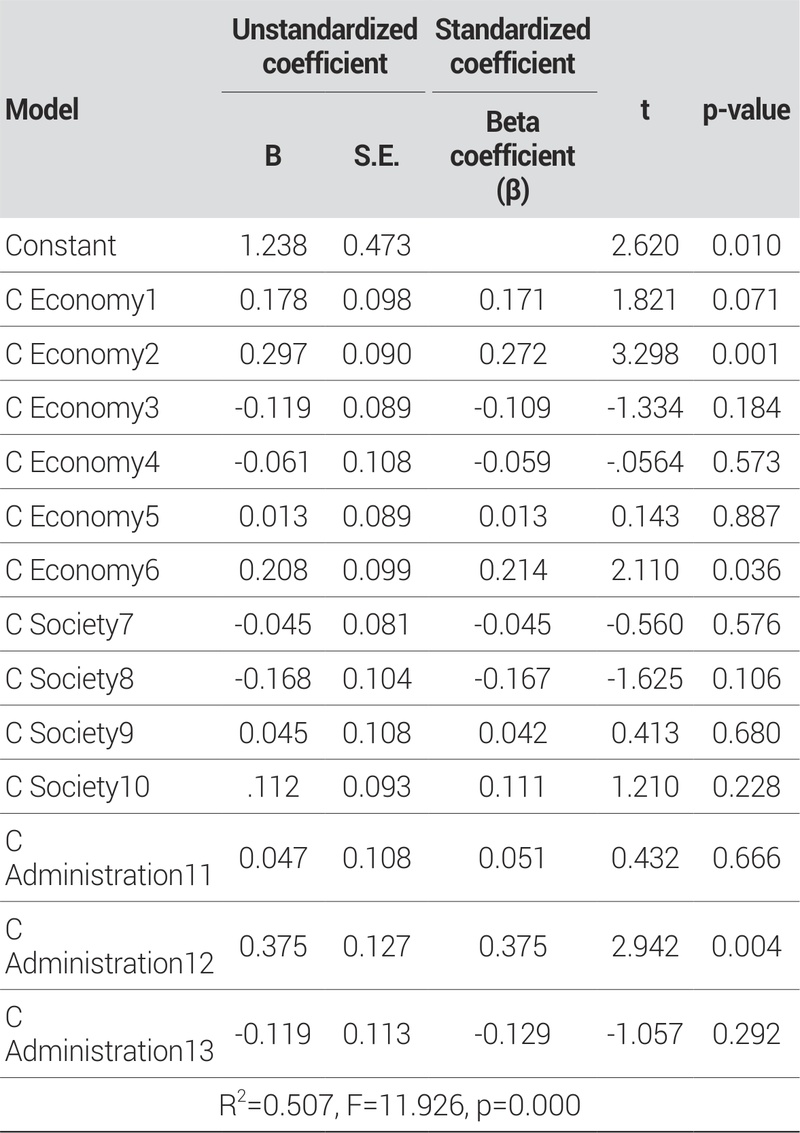
Task: Click the Constant row label
Action: pyautogui.click(x=61, y=246)
